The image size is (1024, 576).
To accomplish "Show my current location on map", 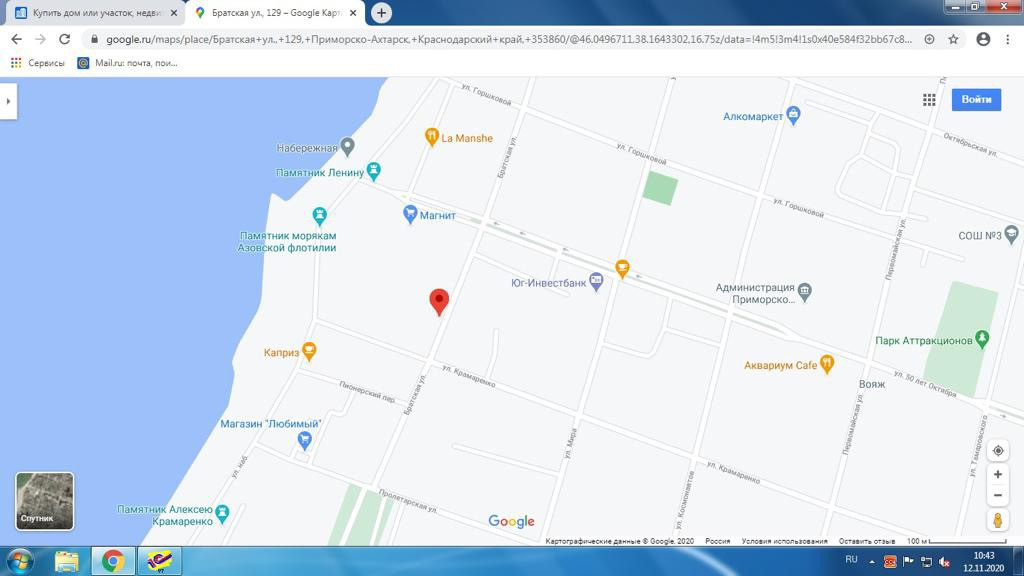I will [997, 451].
